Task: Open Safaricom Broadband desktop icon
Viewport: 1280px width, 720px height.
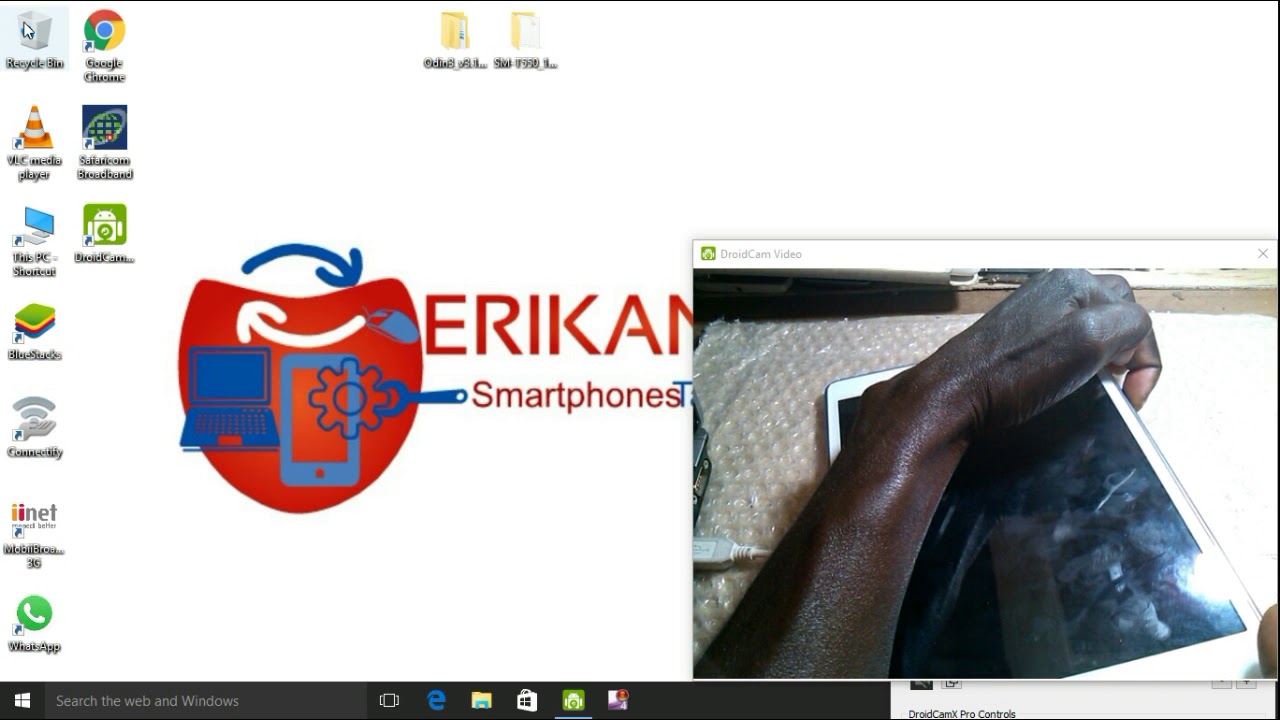Action: [104, 142]
